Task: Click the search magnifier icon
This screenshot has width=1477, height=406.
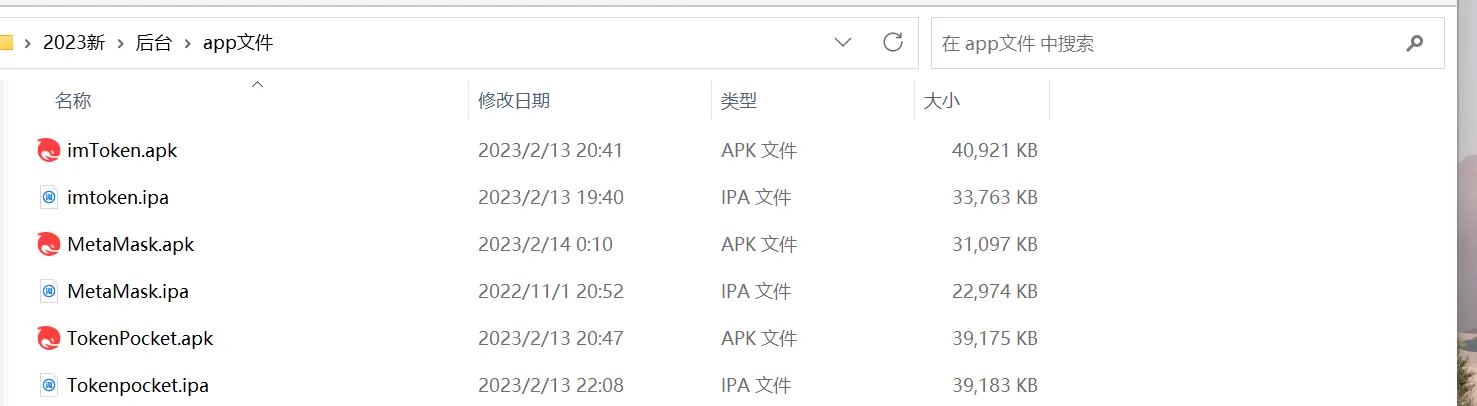Action: [1414, 43]
